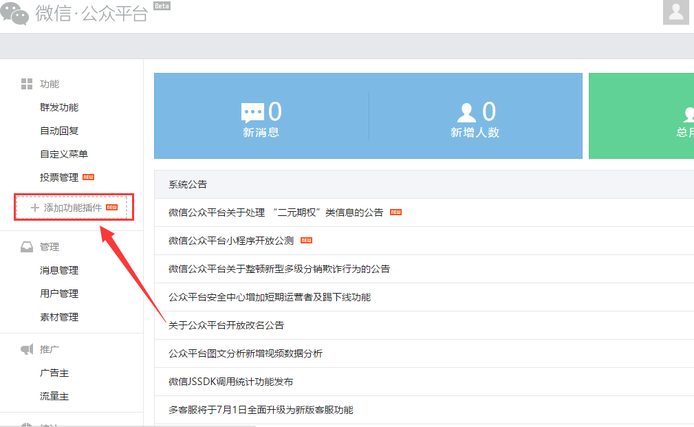The height and width of the screenshot is (427, 694).
Task: Click the green total users tile
Action: 641,116
